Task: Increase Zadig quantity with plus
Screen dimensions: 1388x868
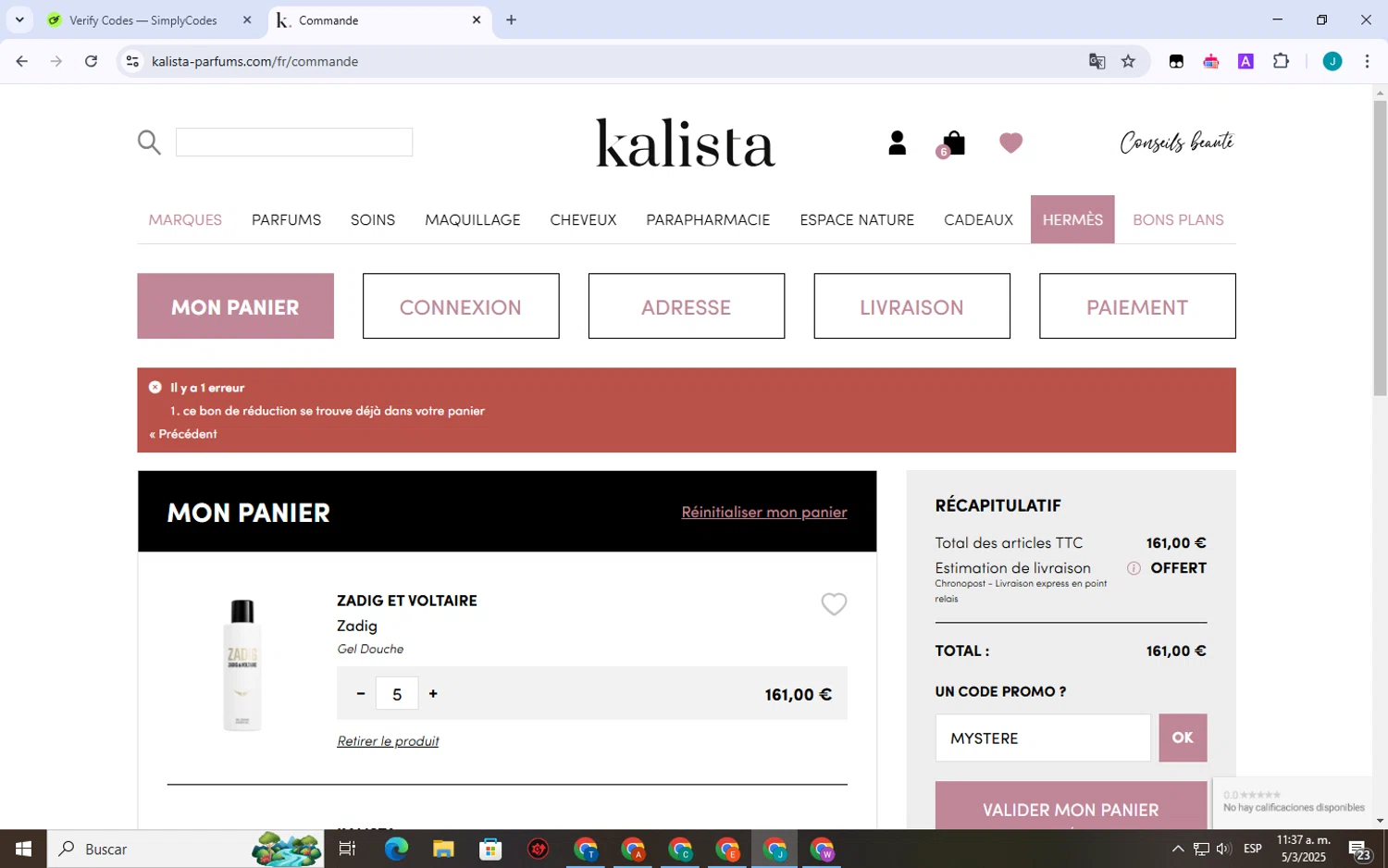Action: (433, 693)
